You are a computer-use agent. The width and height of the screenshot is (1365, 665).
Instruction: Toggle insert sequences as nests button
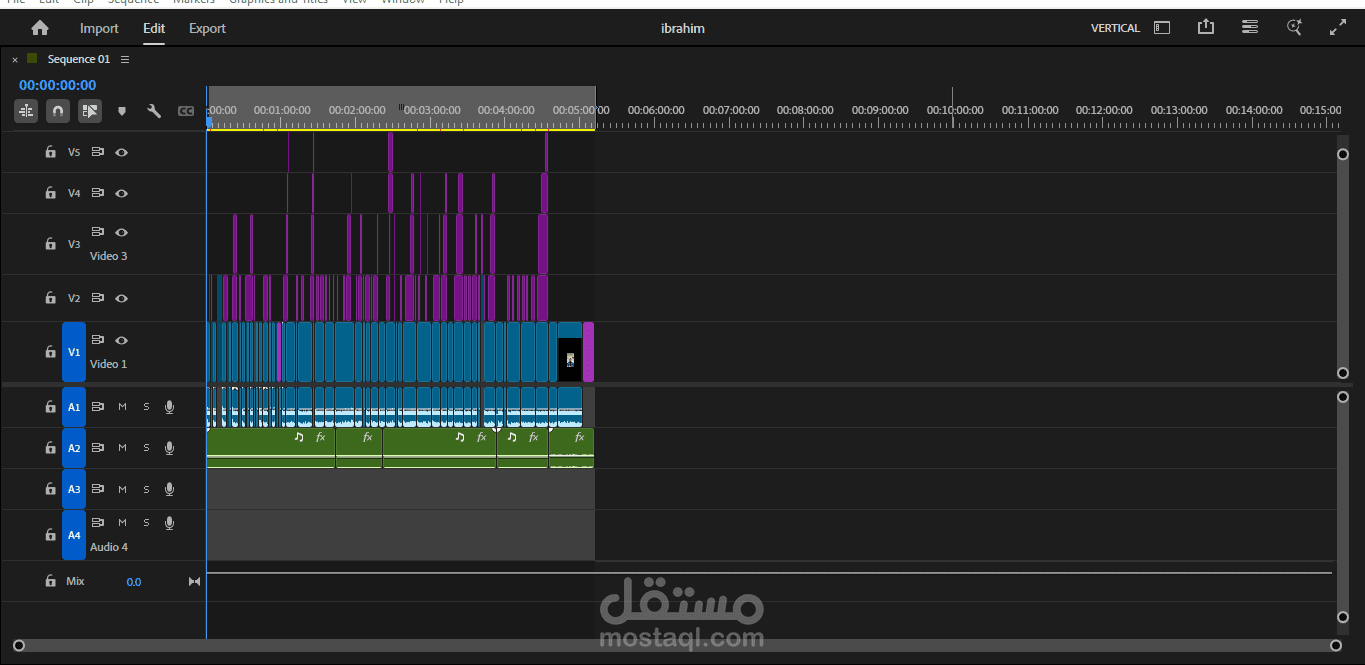(26, 111)
